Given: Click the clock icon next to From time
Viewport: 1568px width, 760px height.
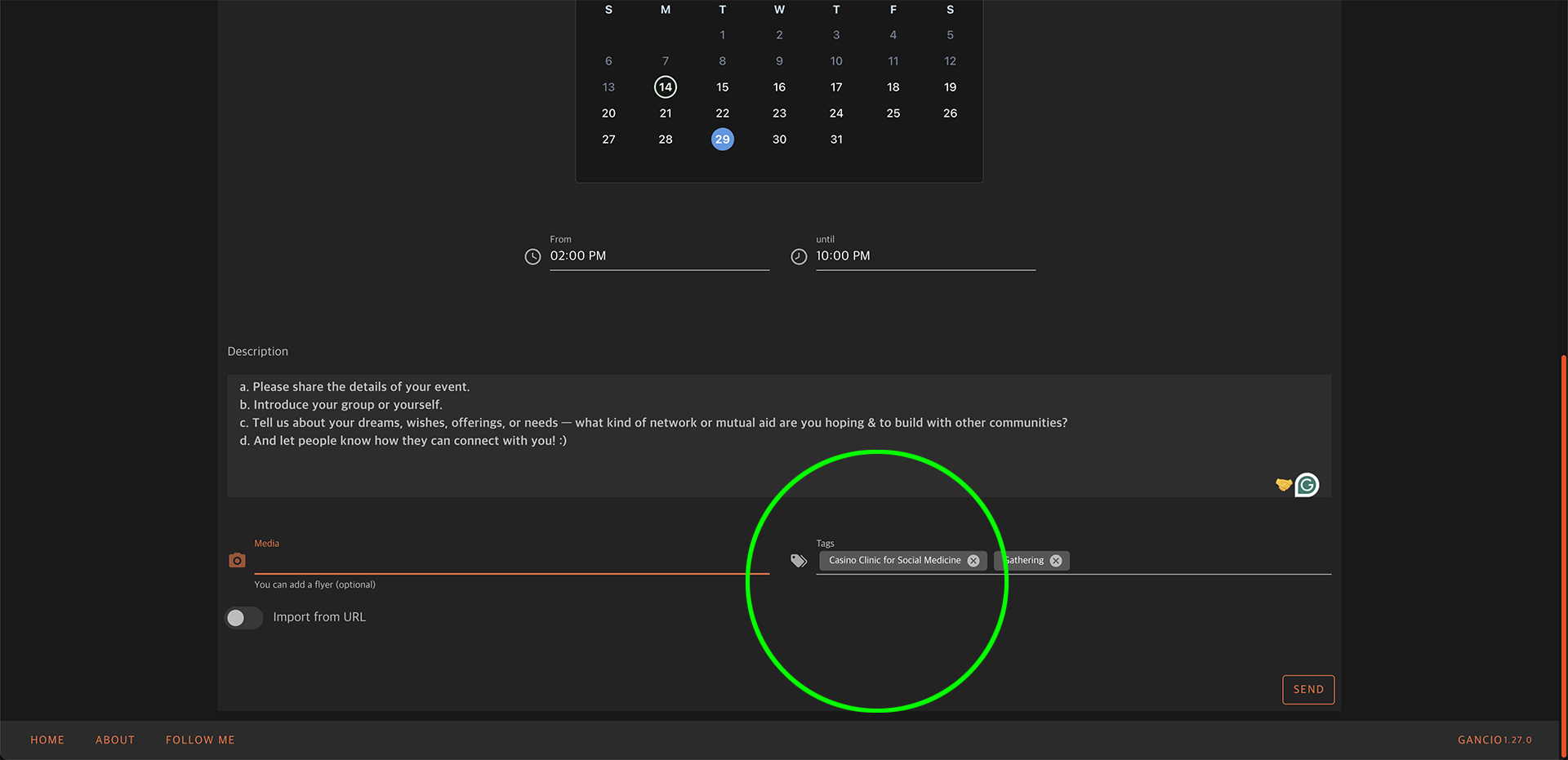Looking at the screenshot, I should (x=532, y=257).
